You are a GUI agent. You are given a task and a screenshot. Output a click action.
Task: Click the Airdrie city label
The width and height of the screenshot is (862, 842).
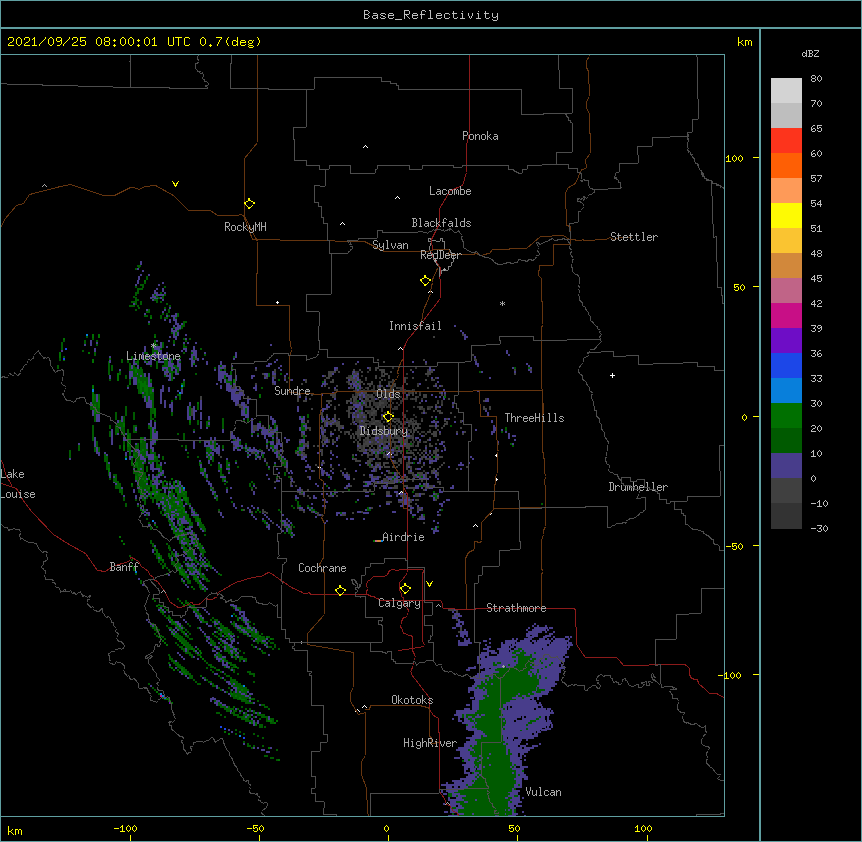[403, 537]
